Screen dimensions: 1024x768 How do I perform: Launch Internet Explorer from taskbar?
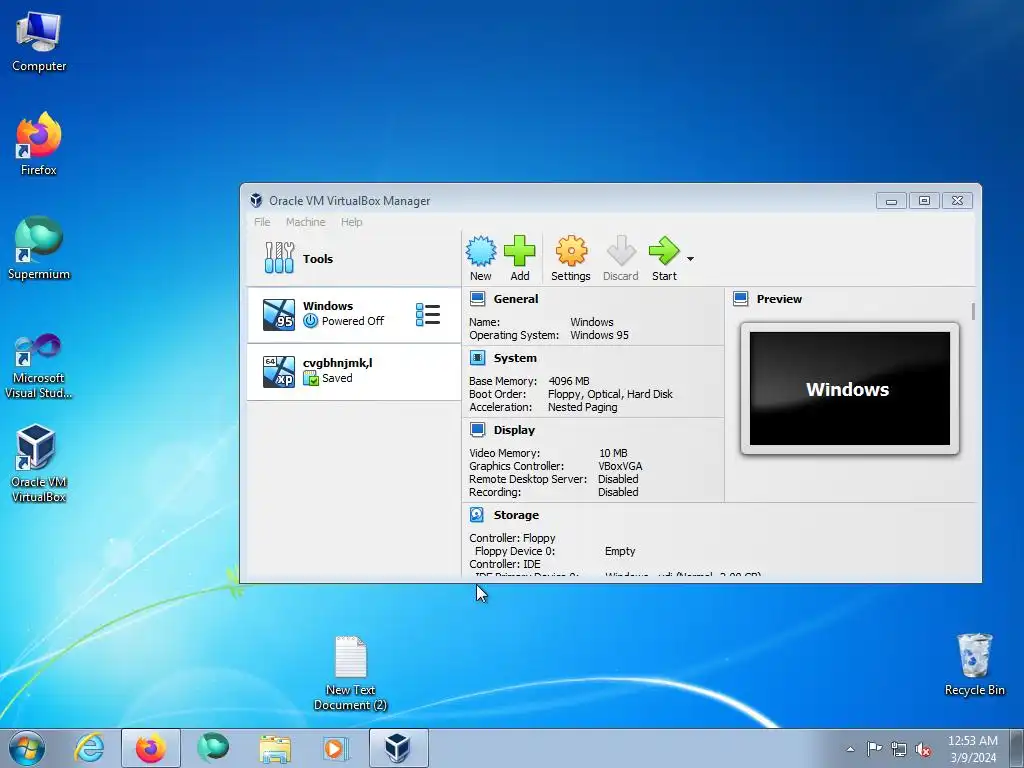(x=89, y=748)
